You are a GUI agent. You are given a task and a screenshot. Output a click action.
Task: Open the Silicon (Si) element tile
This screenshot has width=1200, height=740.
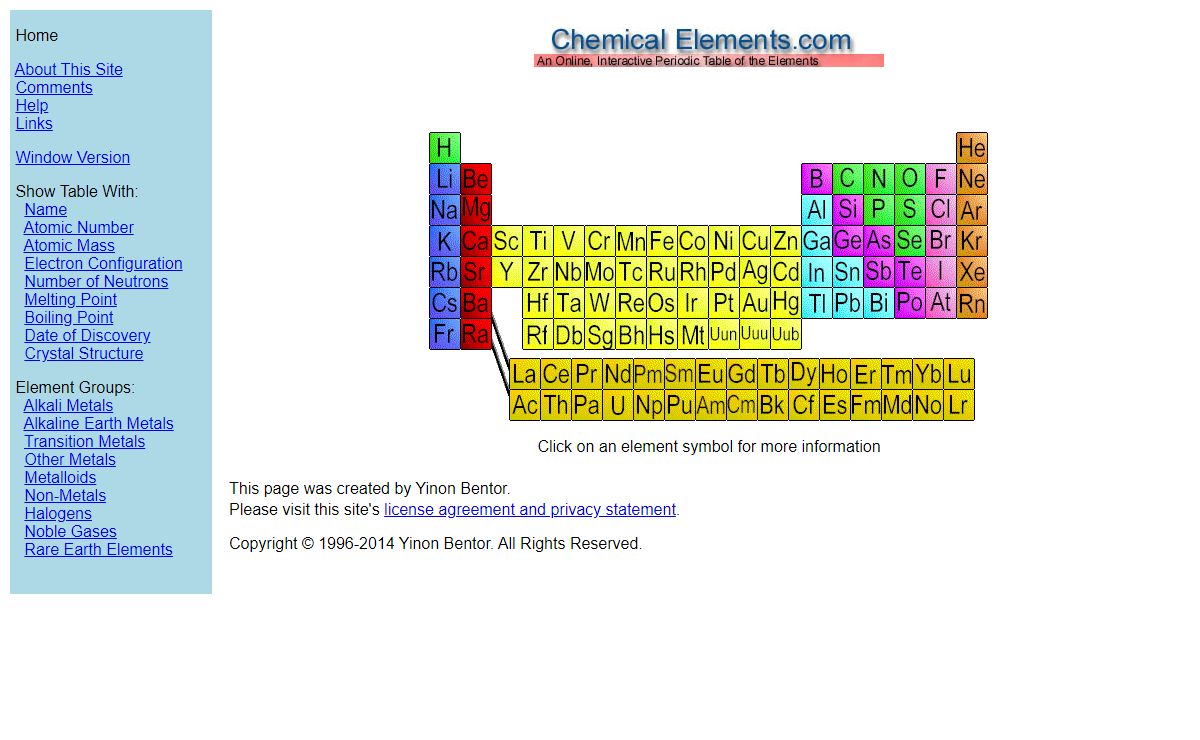tap(848, 210)
